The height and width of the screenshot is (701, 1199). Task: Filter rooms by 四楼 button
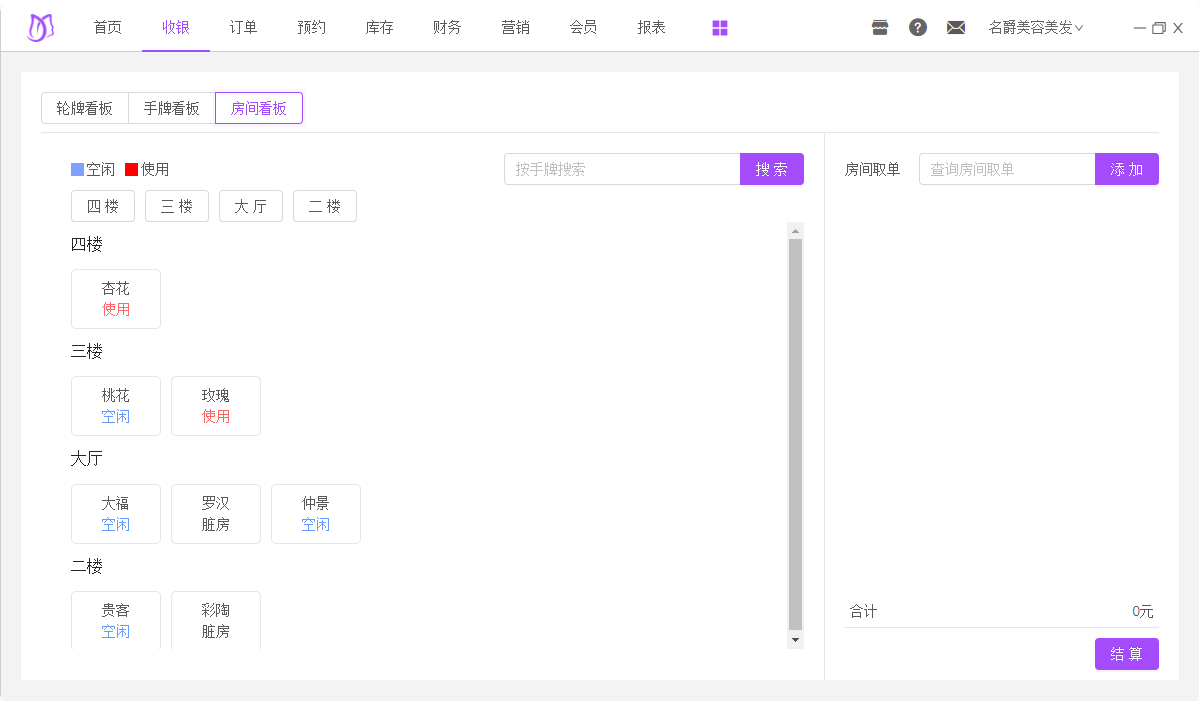(x=103, y=206)
